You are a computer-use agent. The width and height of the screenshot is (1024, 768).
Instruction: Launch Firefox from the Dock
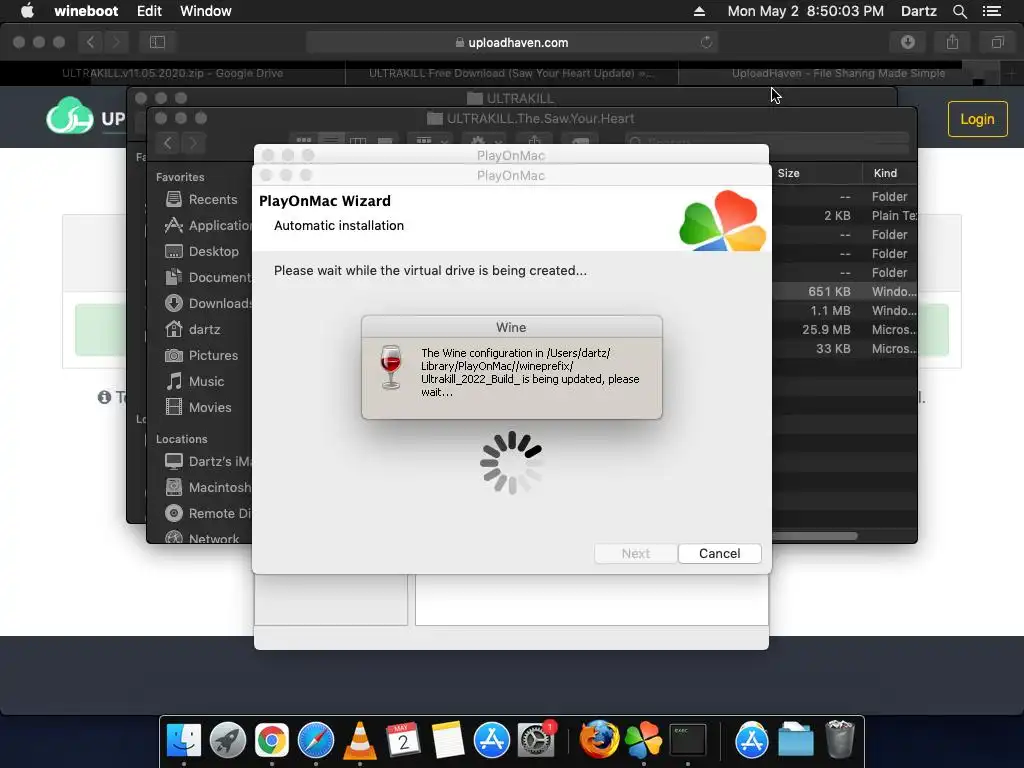599,741
